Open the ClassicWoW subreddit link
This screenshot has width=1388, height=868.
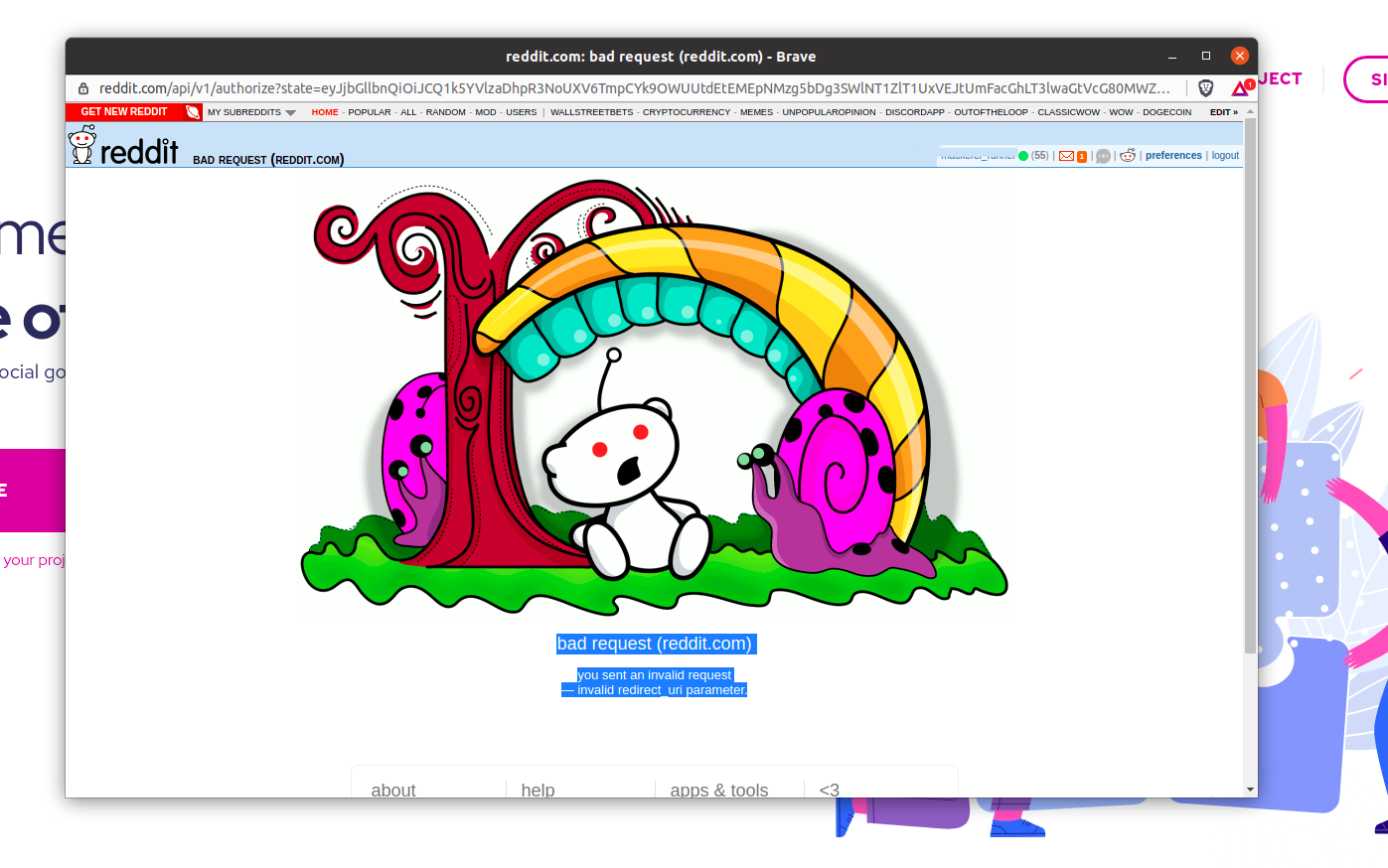tap(1069, 112)
